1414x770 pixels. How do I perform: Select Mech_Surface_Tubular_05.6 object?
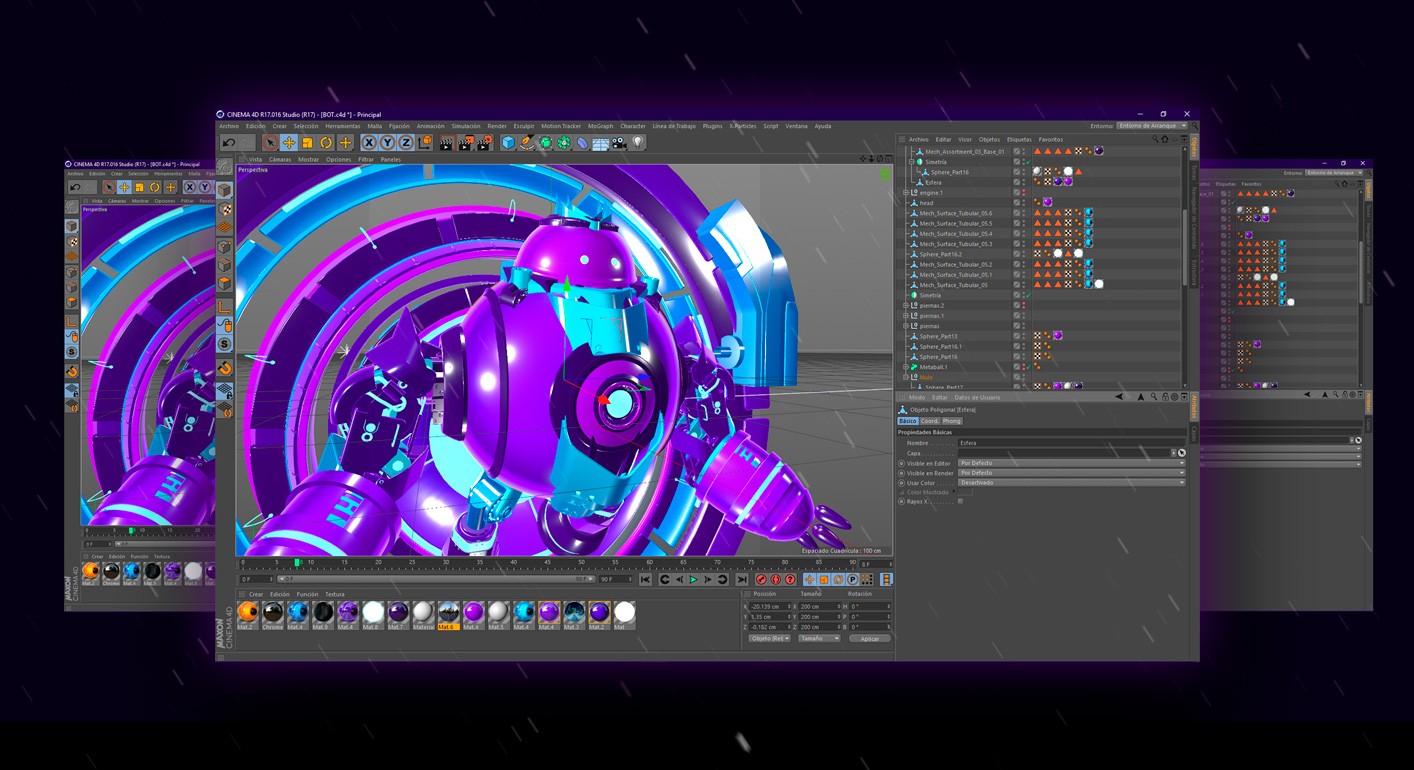click(x=956, y=213)
